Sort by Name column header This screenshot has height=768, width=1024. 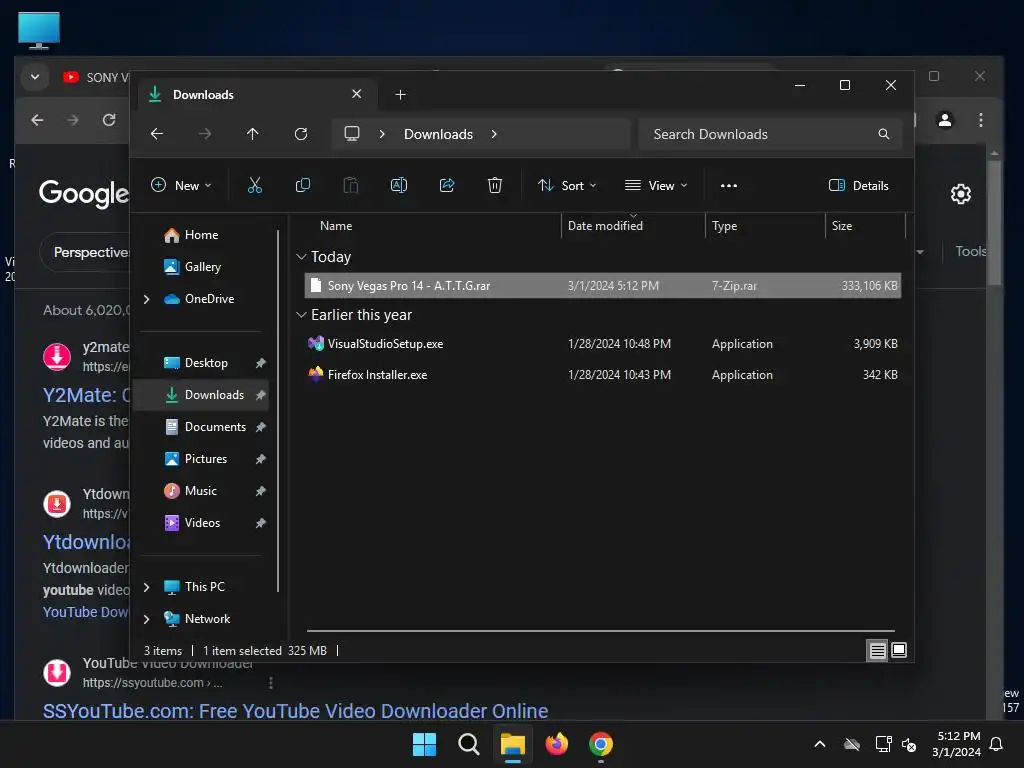click(x=336, y=226)
